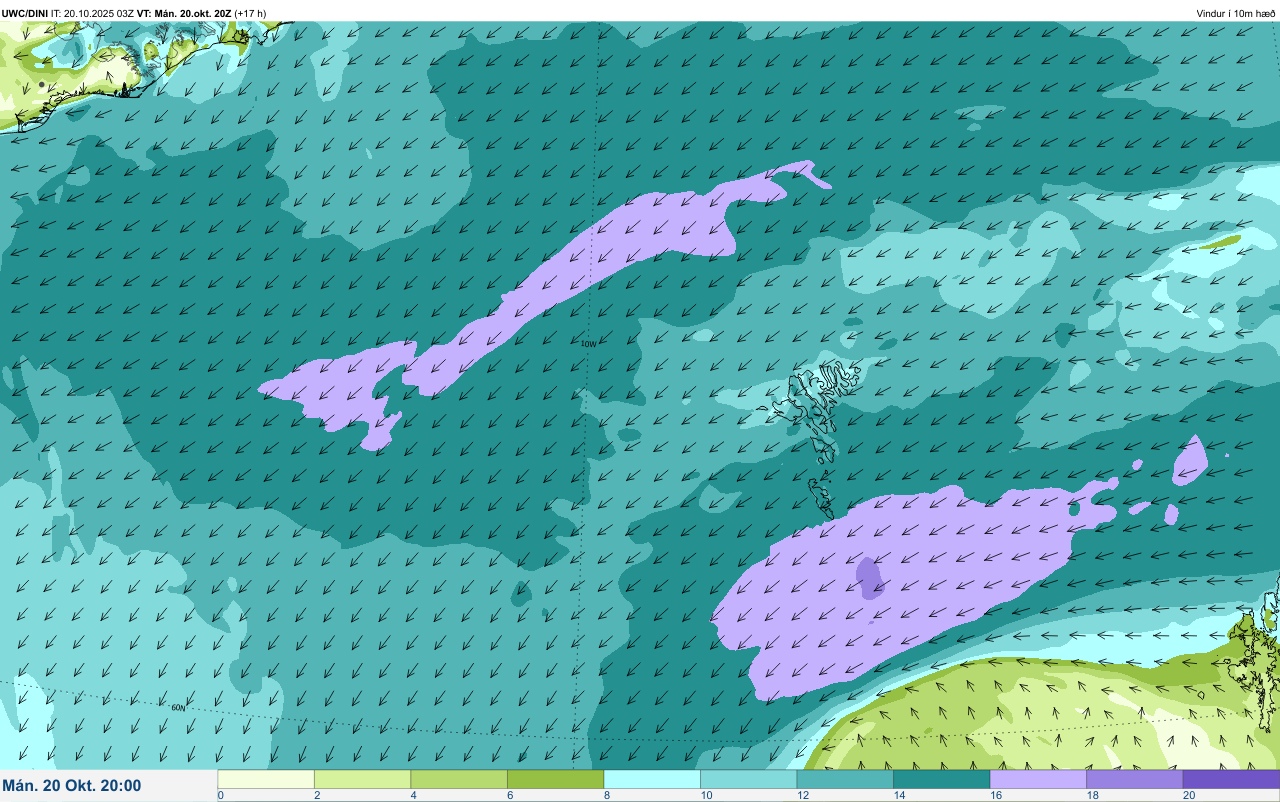Click the 12–14 teal legend swatch
The height and width of the screenshot is (802, 1280).
(x=845, y=779)
